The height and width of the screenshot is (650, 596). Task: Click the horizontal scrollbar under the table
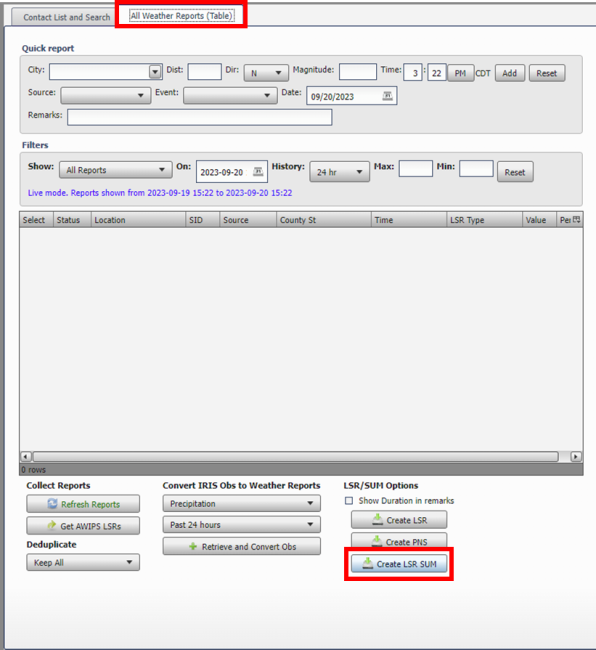(296, 456)
